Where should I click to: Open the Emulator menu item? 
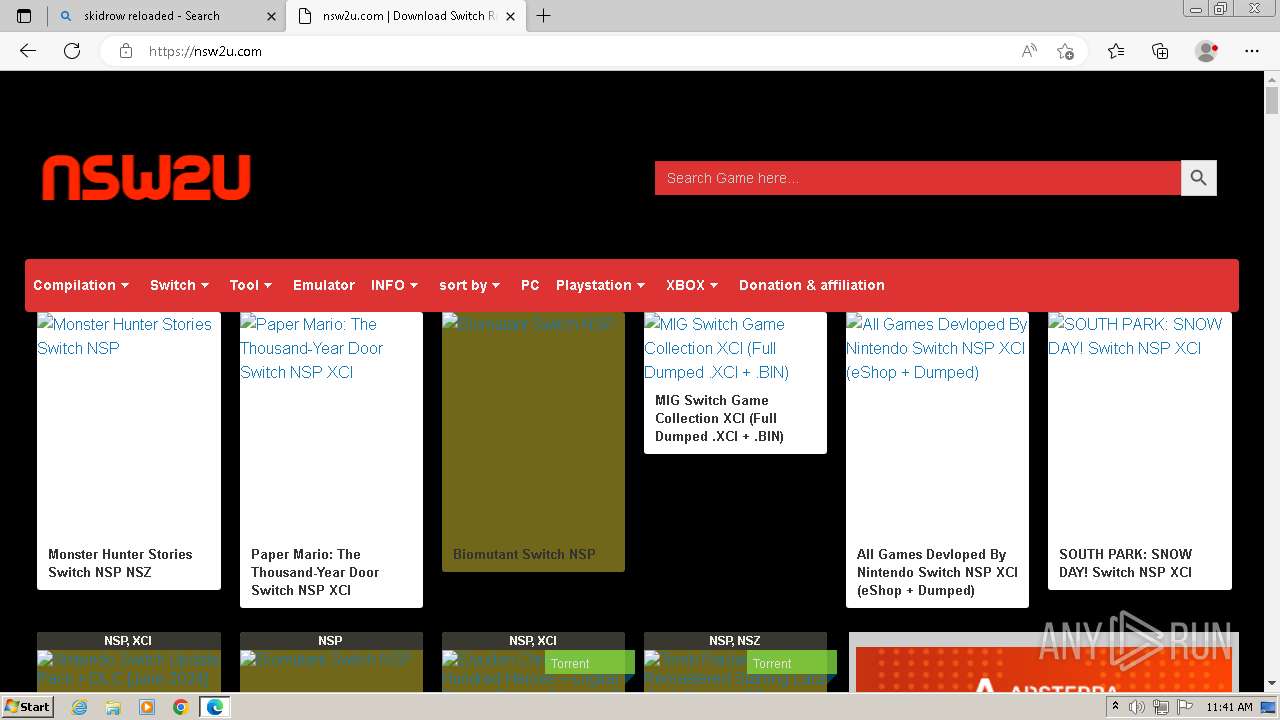tap(324, 285)
